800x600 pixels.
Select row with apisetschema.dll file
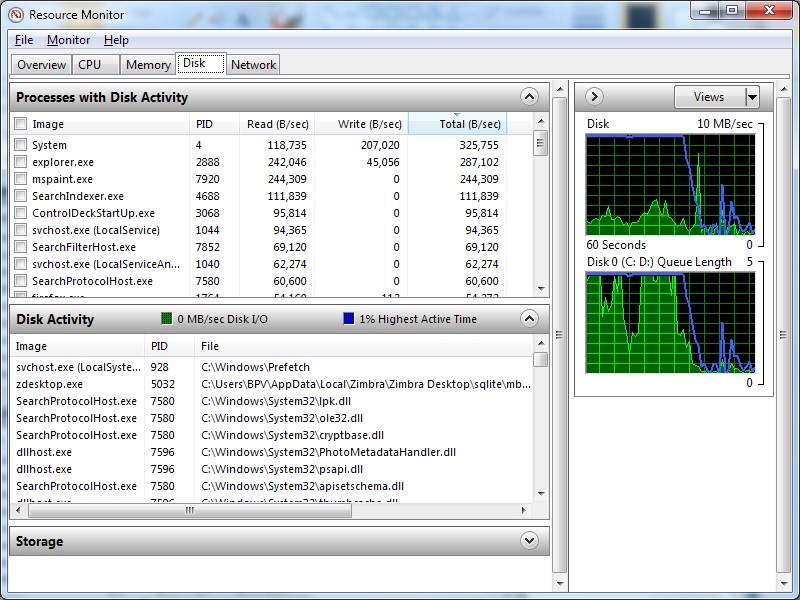(x=272, y=486)
